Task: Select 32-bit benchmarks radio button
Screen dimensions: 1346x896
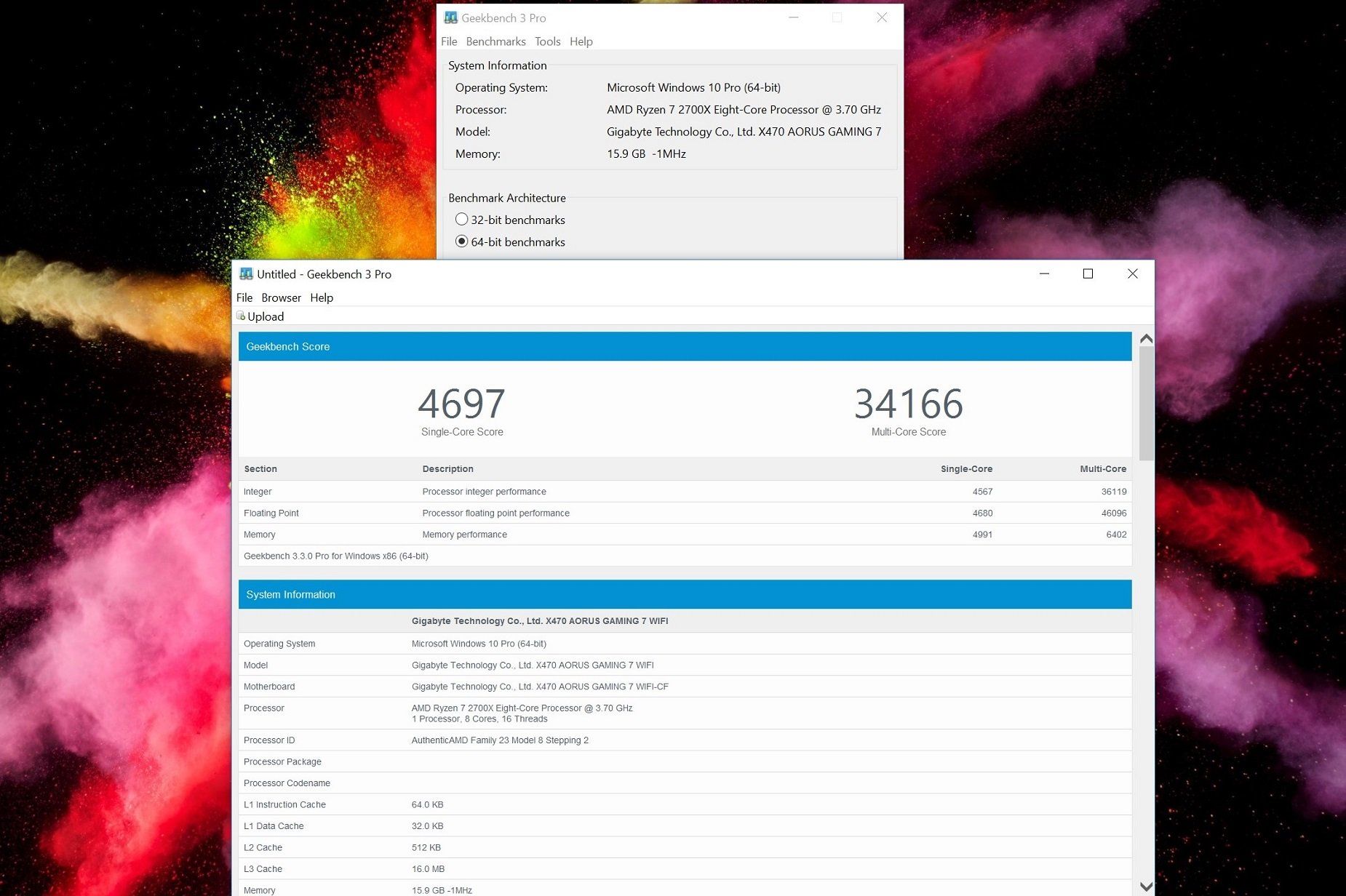Action: [x=461, y=219]
